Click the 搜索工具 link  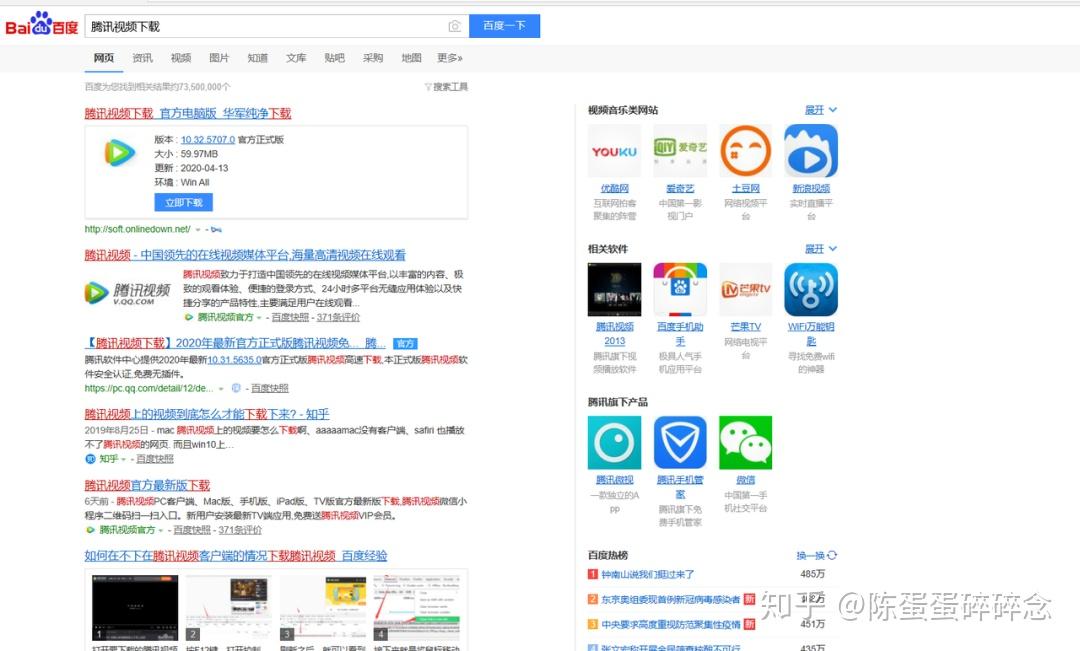point(450,87)
